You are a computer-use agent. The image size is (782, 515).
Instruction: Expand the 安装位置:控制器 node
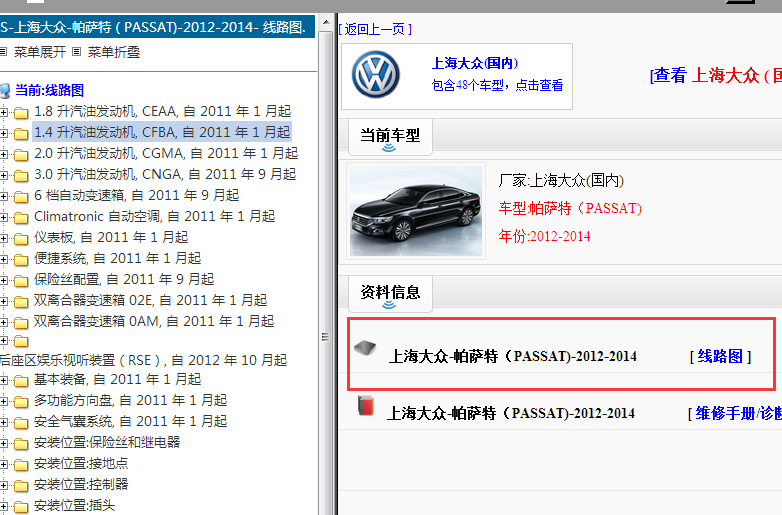point(3,485)
